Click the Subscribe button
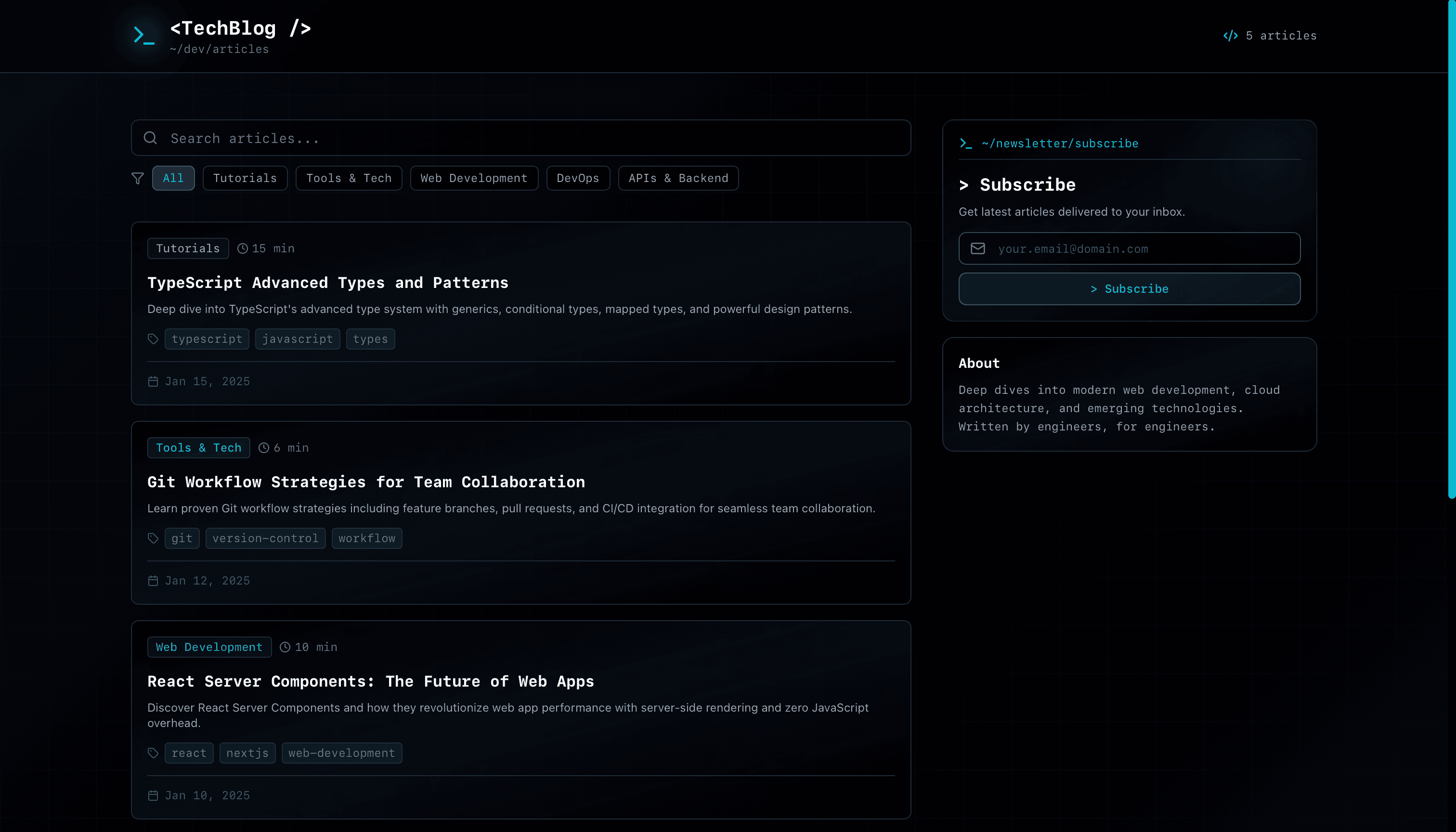Image resolution: width=1456 pixels, height=832 pixels. [x=1129, y=289]
